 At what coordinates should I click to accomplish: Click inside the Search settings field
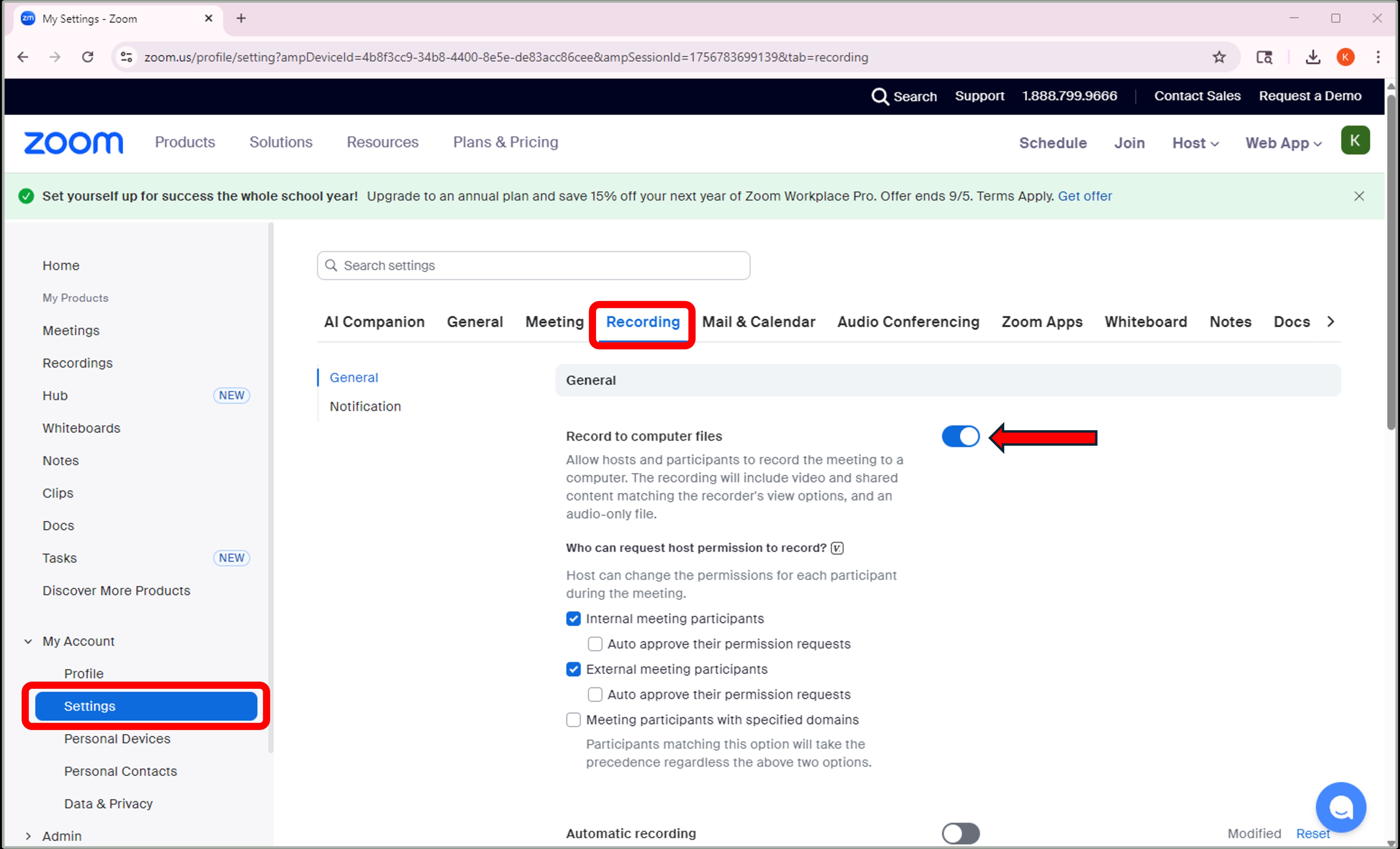click(x=534, y=266)
